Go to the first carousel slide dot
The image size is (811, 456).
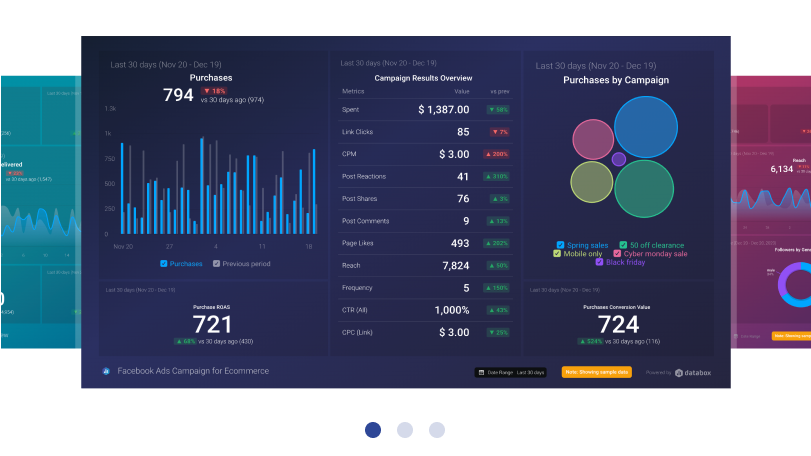coord(373,430)
